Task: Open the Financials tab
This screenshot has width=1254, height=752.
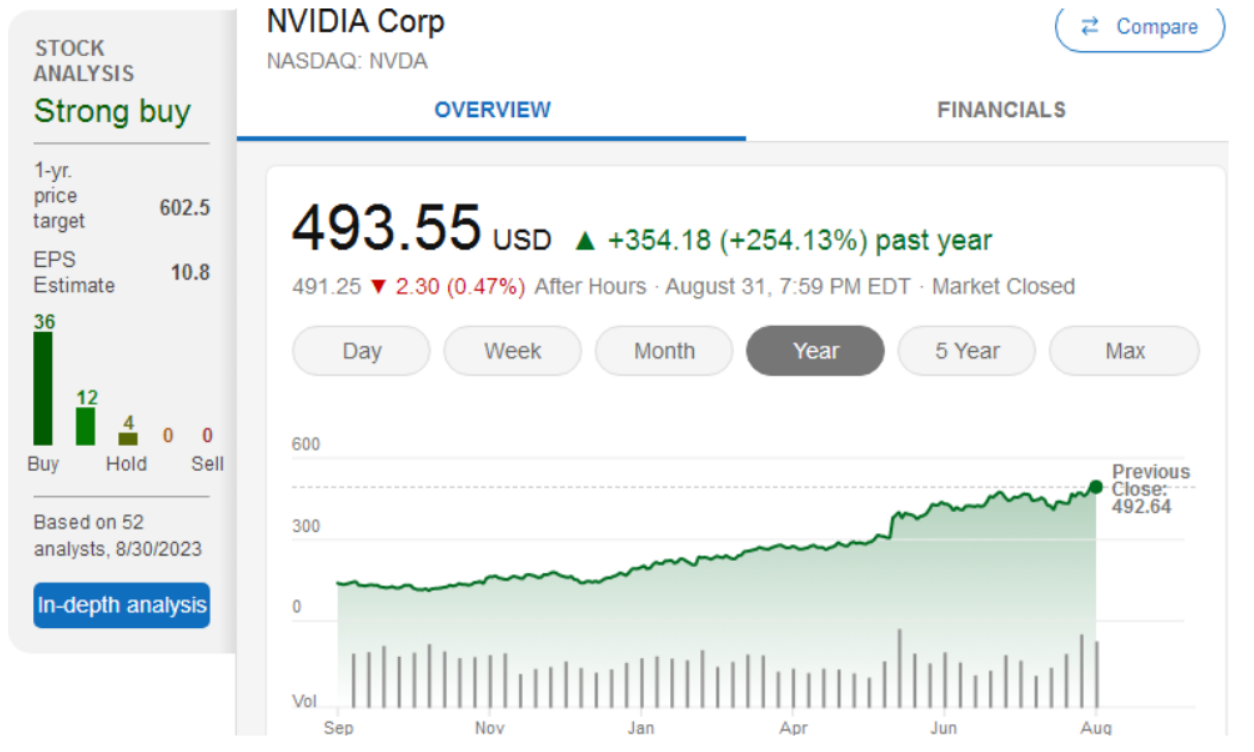Action: point(1001,110)
